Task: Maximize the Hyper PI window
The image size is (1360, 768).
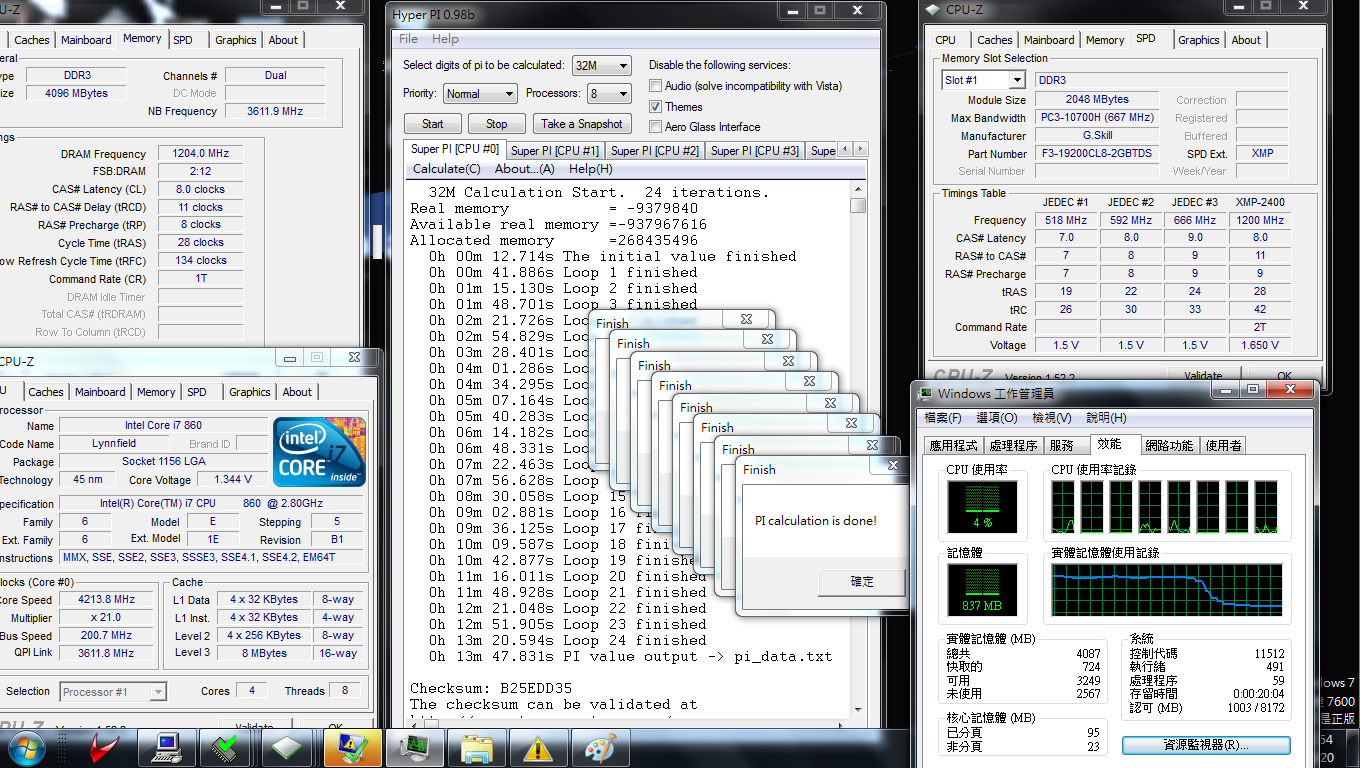Action: pyautogui.click(x=819, y=10)
